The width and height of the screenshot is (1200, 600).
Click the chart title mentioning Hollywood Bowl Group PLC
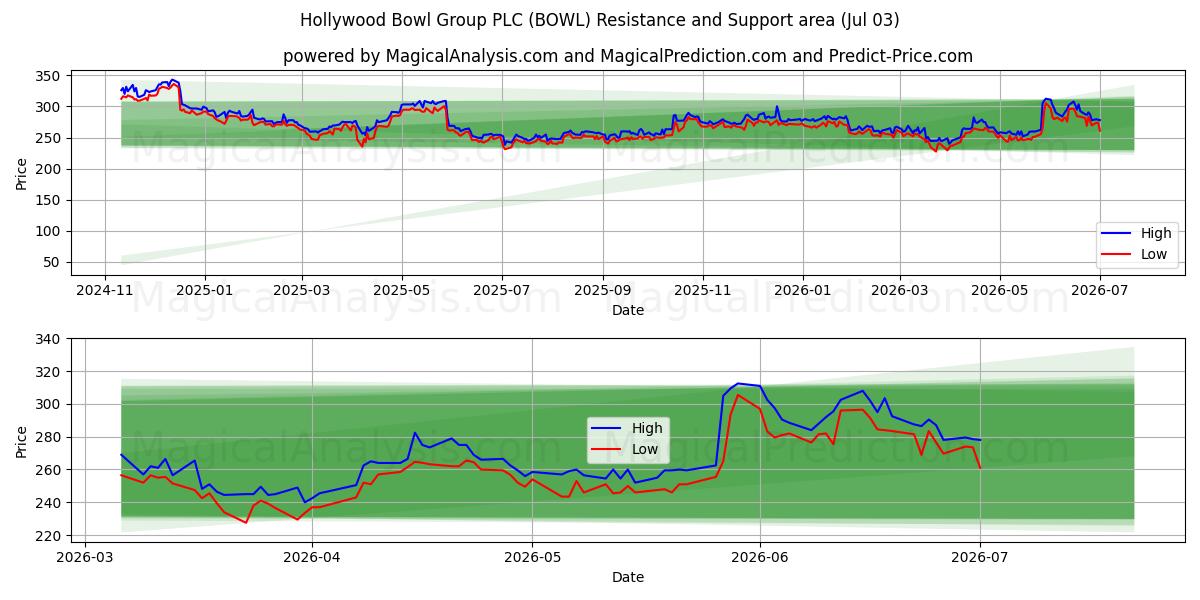599,20
